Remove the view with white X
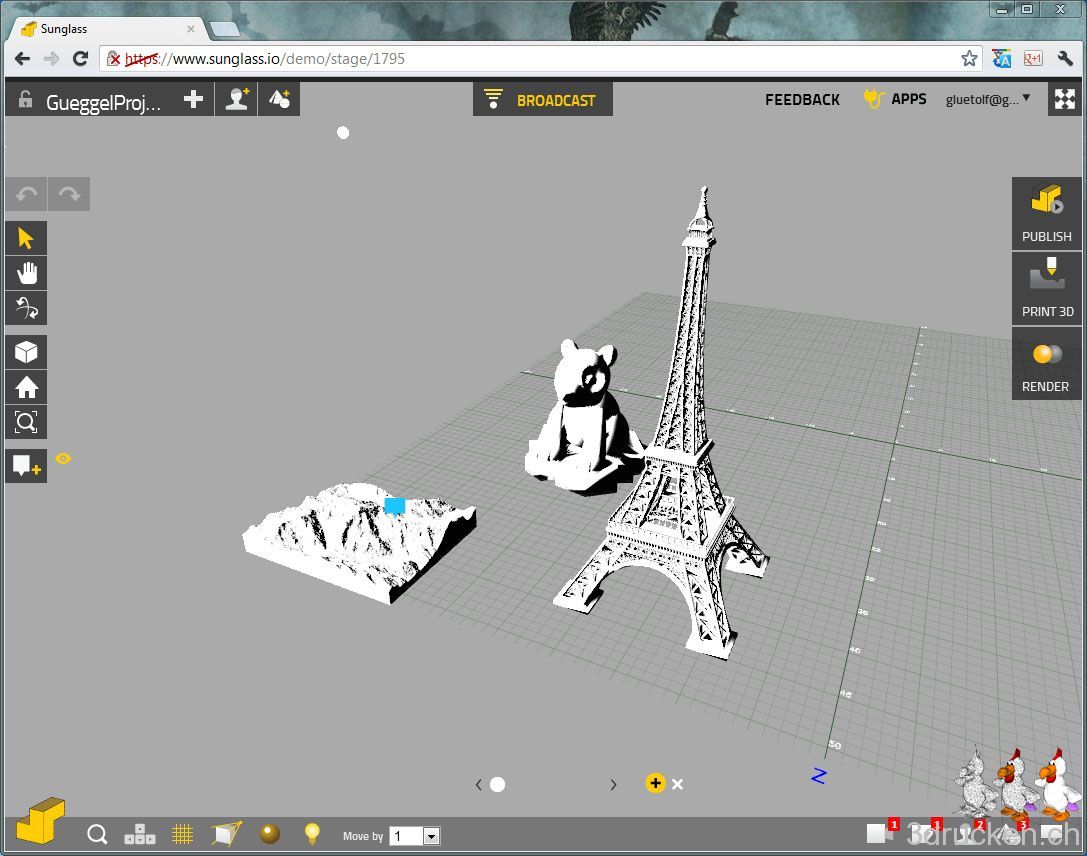This screenshot has width=1087, height=856. 677,784
